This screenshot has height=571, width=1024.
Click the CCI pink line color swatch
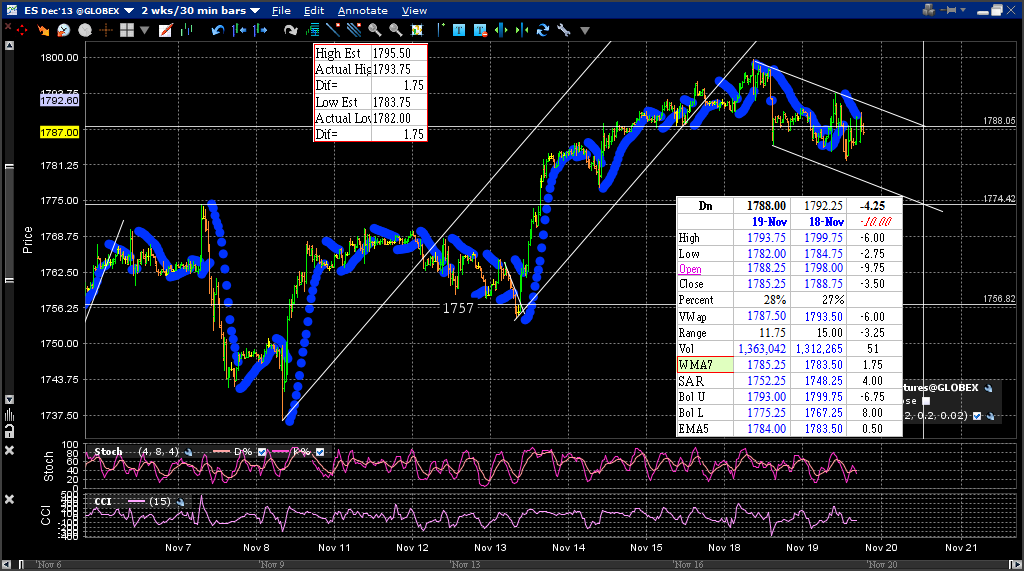tap(136, 502)
